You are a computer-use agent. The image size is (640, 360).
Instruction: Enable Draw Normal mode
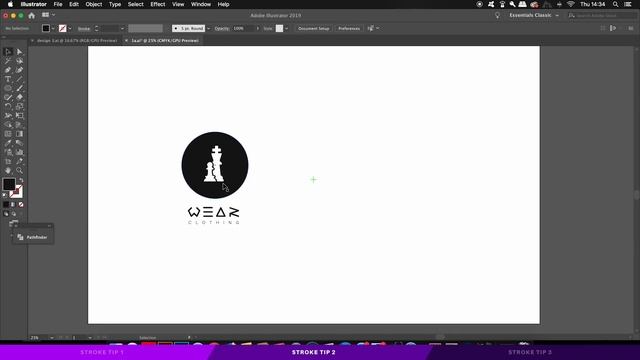pos(6,213)
